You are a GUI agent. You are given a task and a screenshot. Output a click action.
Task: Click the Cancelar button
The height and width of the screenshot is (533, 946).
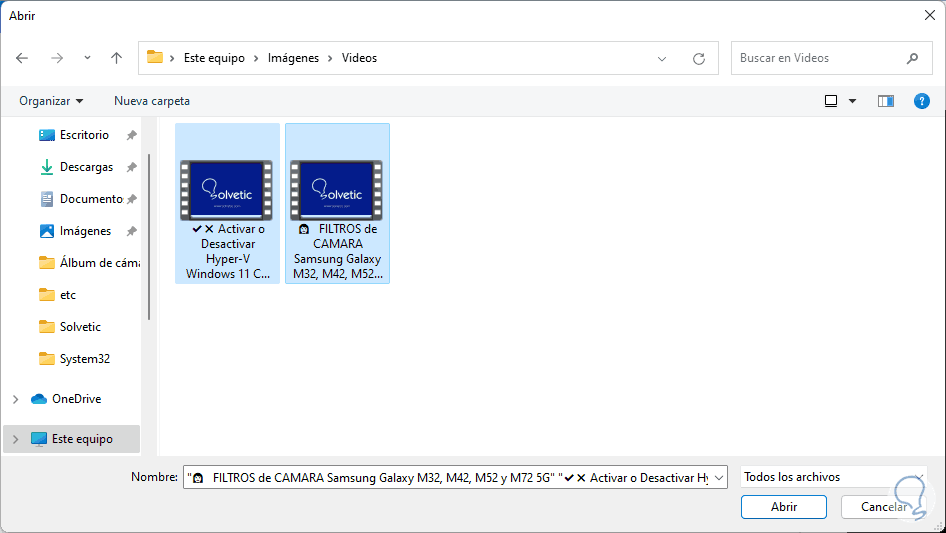pyautogui.click(x=883, y=507)
